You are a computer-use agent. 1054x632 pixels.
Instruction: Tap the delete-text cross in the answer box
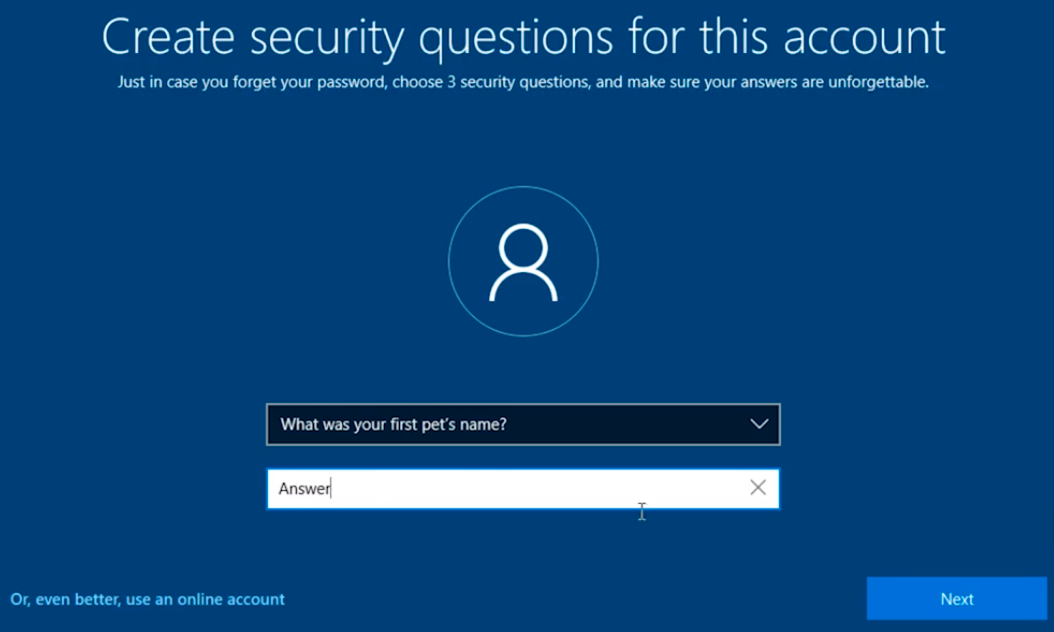[x=758, y=488]
